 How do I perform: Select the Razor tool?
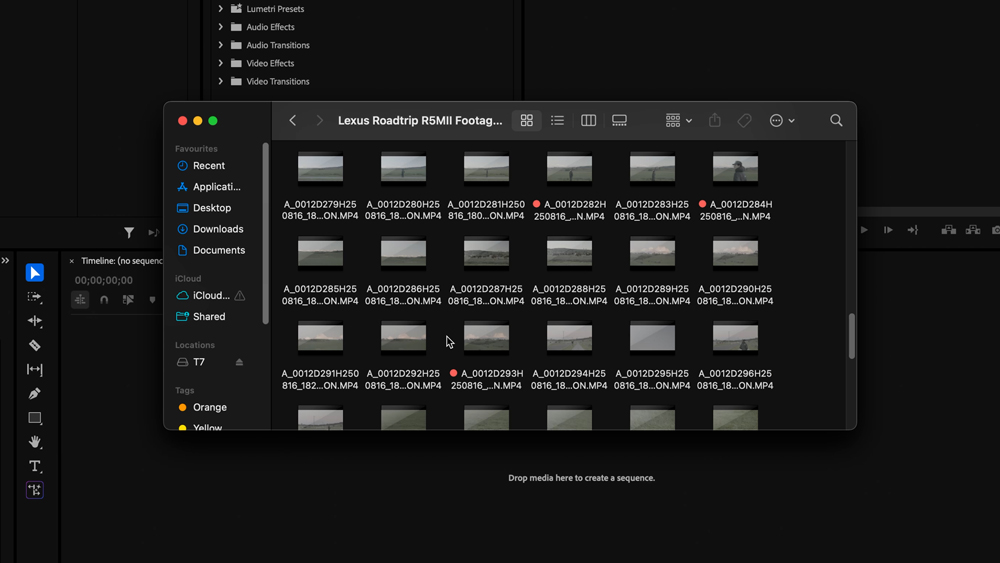coord(34,345)
